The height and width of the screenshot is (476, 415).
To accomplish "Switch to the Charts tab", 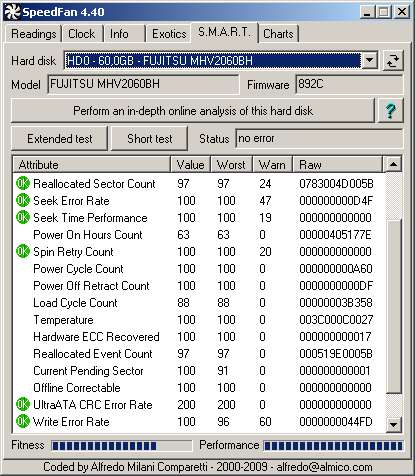I will [x=278, y=34].
